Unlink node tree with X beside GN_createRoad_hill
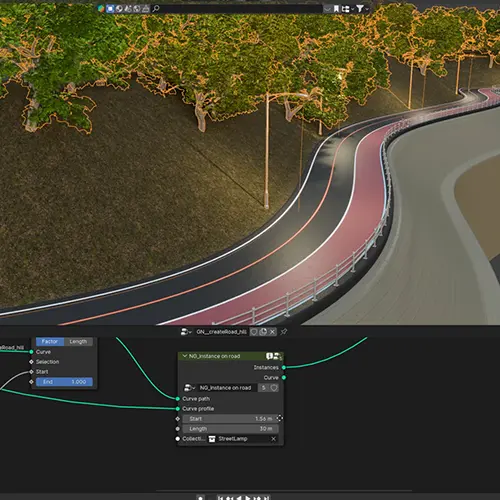Screen dimensions: 500x500 [272, 332]
